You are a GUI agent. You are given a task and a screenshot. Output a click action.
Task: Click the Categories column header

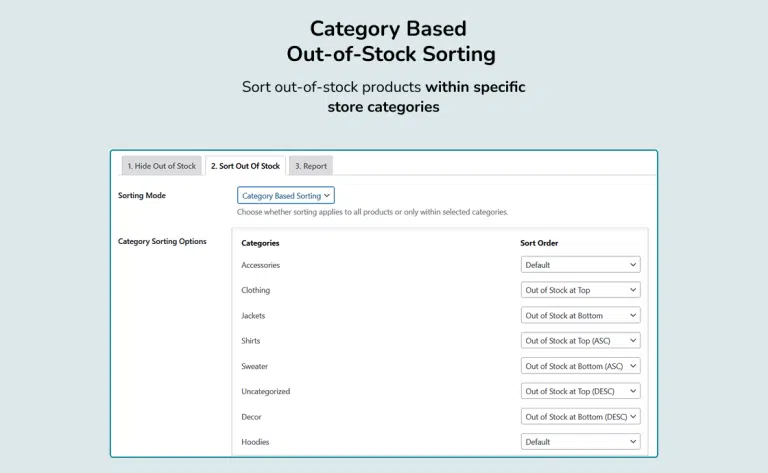260,243
